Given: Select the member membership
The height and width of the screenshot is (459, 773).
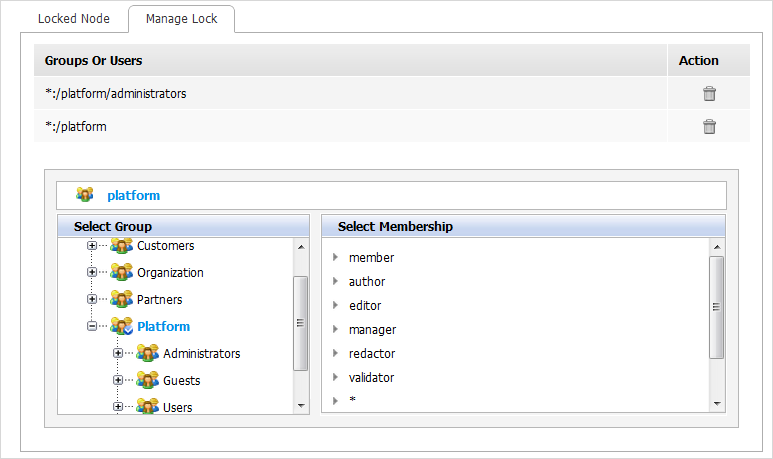Looking at the screenshot, I should click(x=371, y=258).
